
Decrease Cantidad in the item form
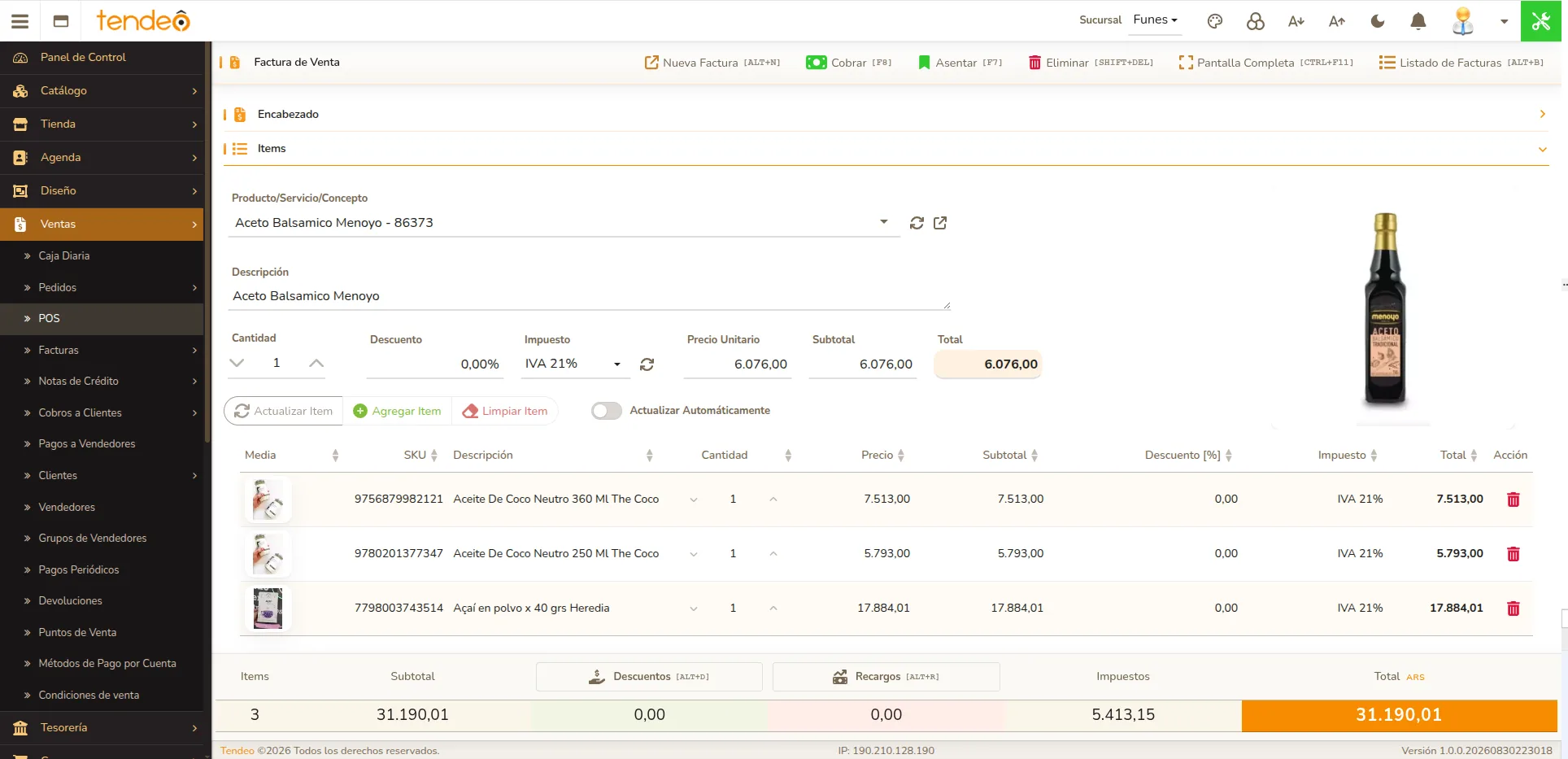(x=237, y=363)
